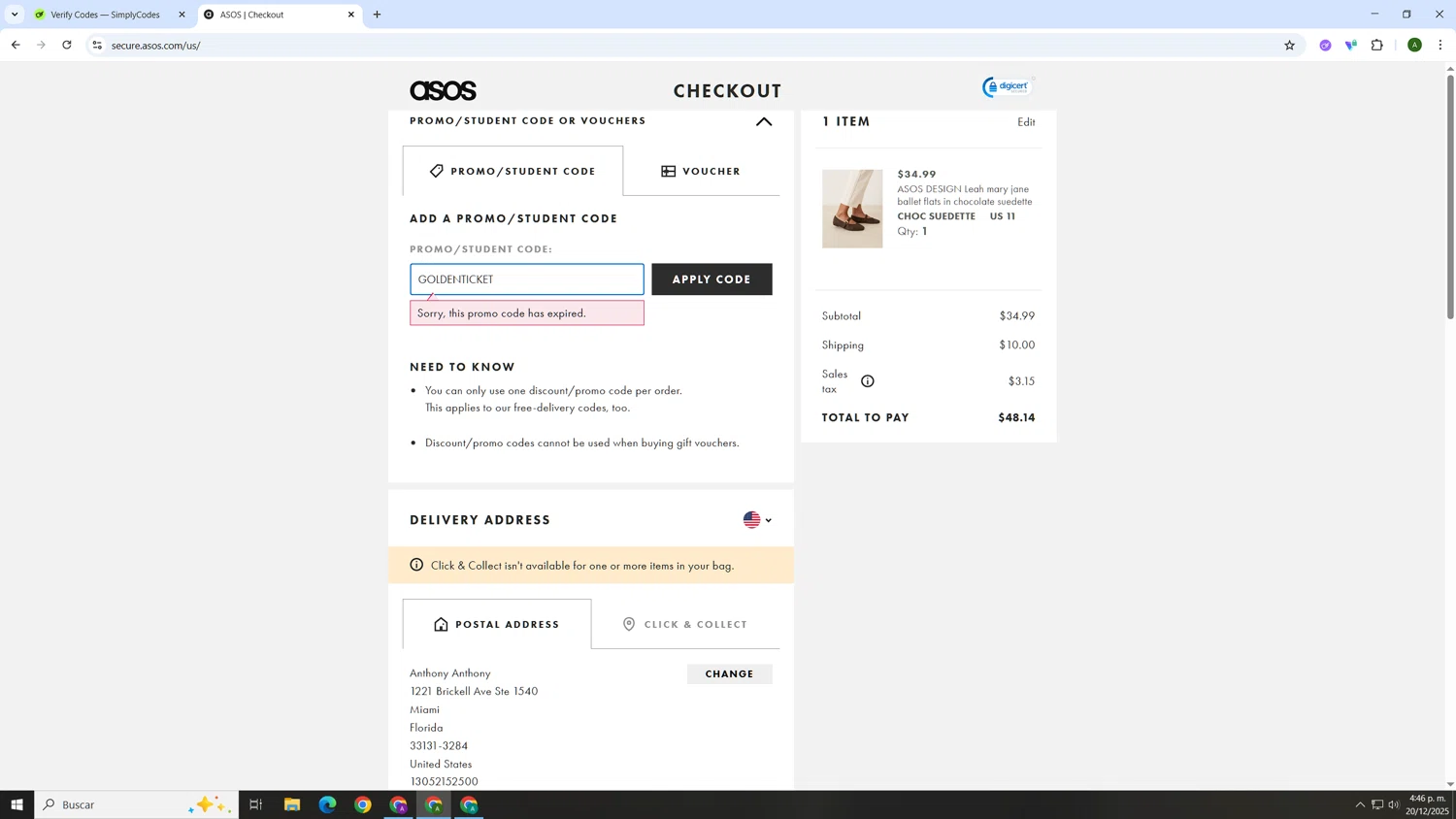Viewport: 1456px width, 819px height.
Task: Go back in browser history
Action: coord(16,45)
